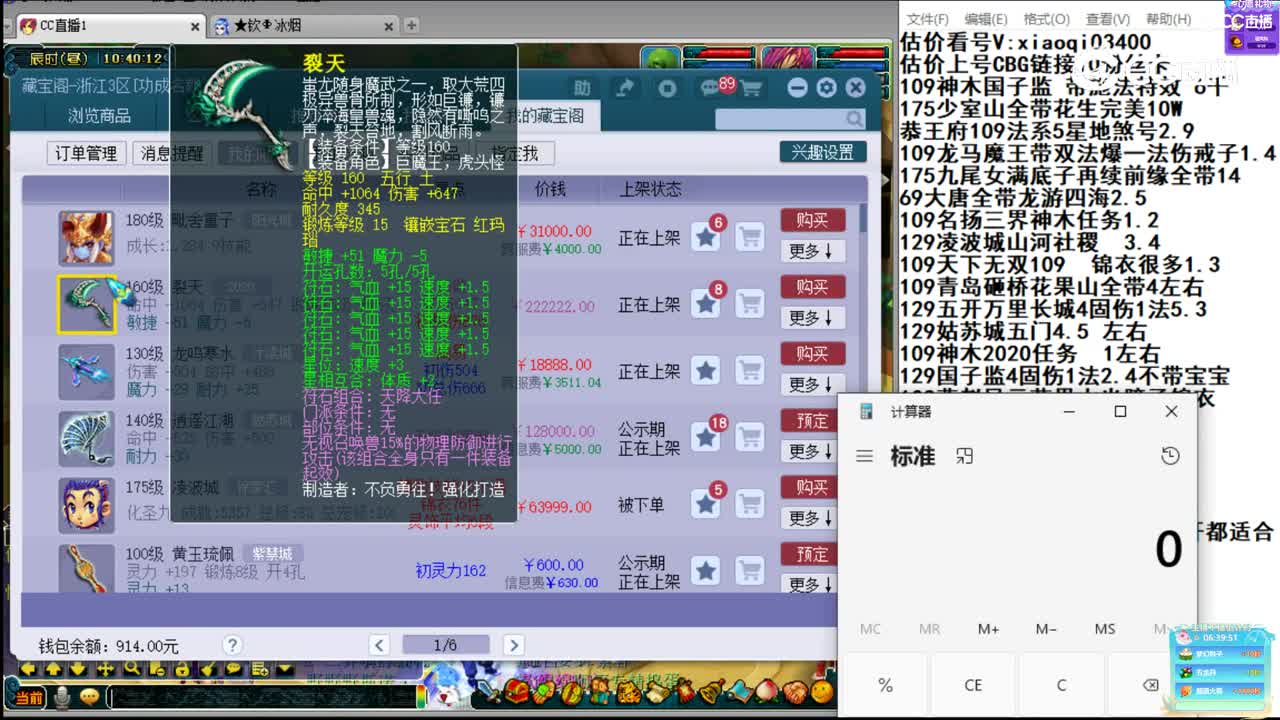Click calculator CE key
The image size is (1280, 720).
[x=973, y=685]
